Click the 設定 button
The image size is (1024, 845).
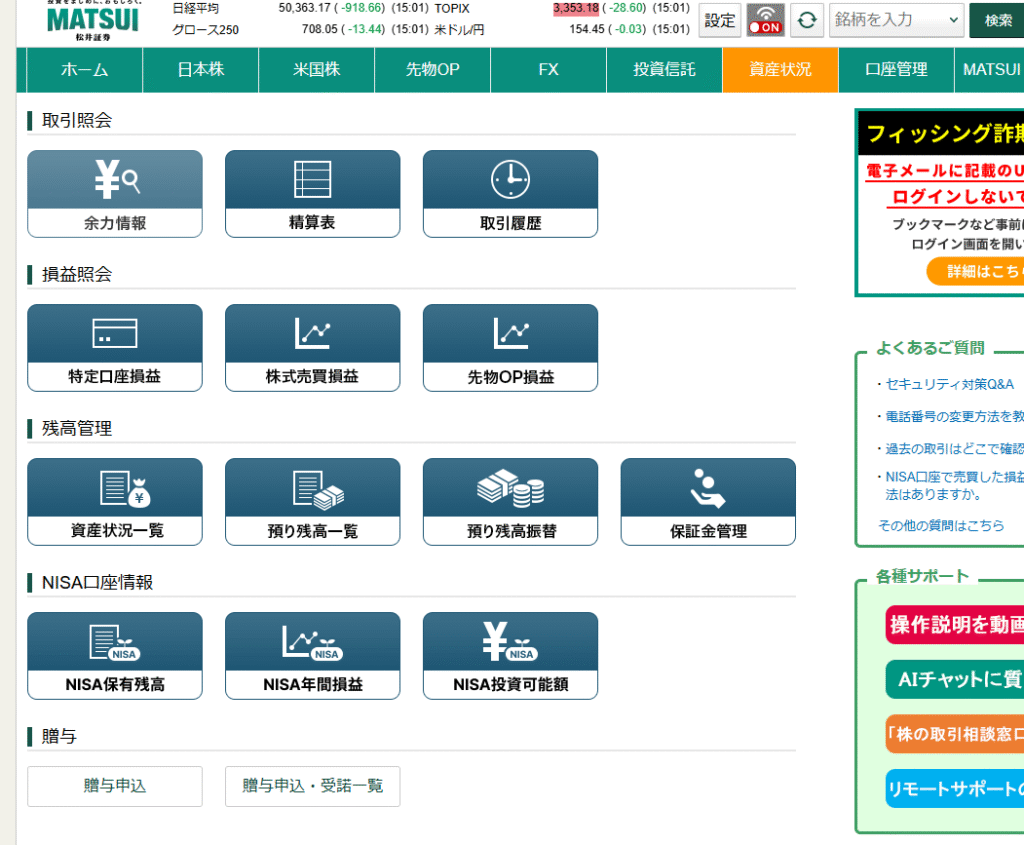point(720,20)
